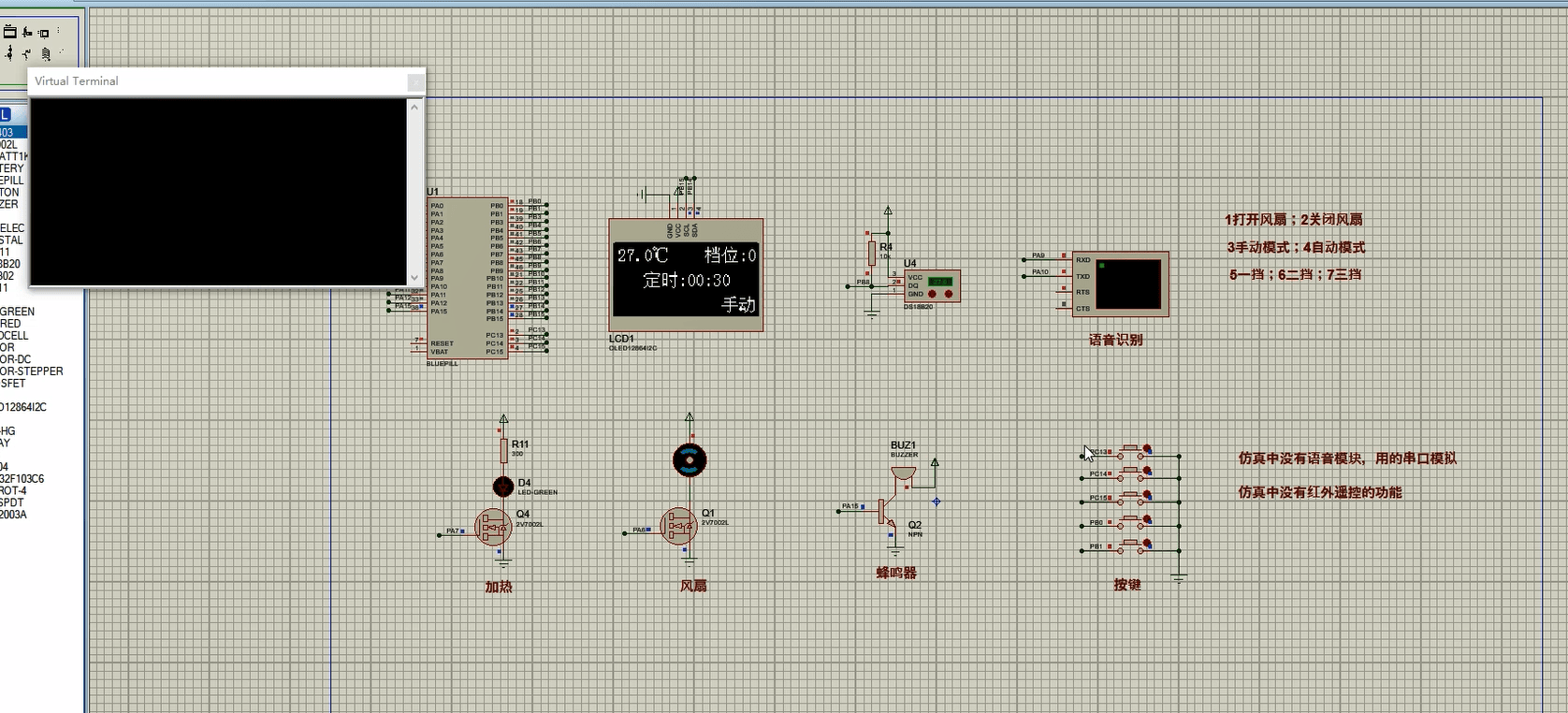Click the L library button
This screenshot has width=1568, height=713.
click(6, 115)
